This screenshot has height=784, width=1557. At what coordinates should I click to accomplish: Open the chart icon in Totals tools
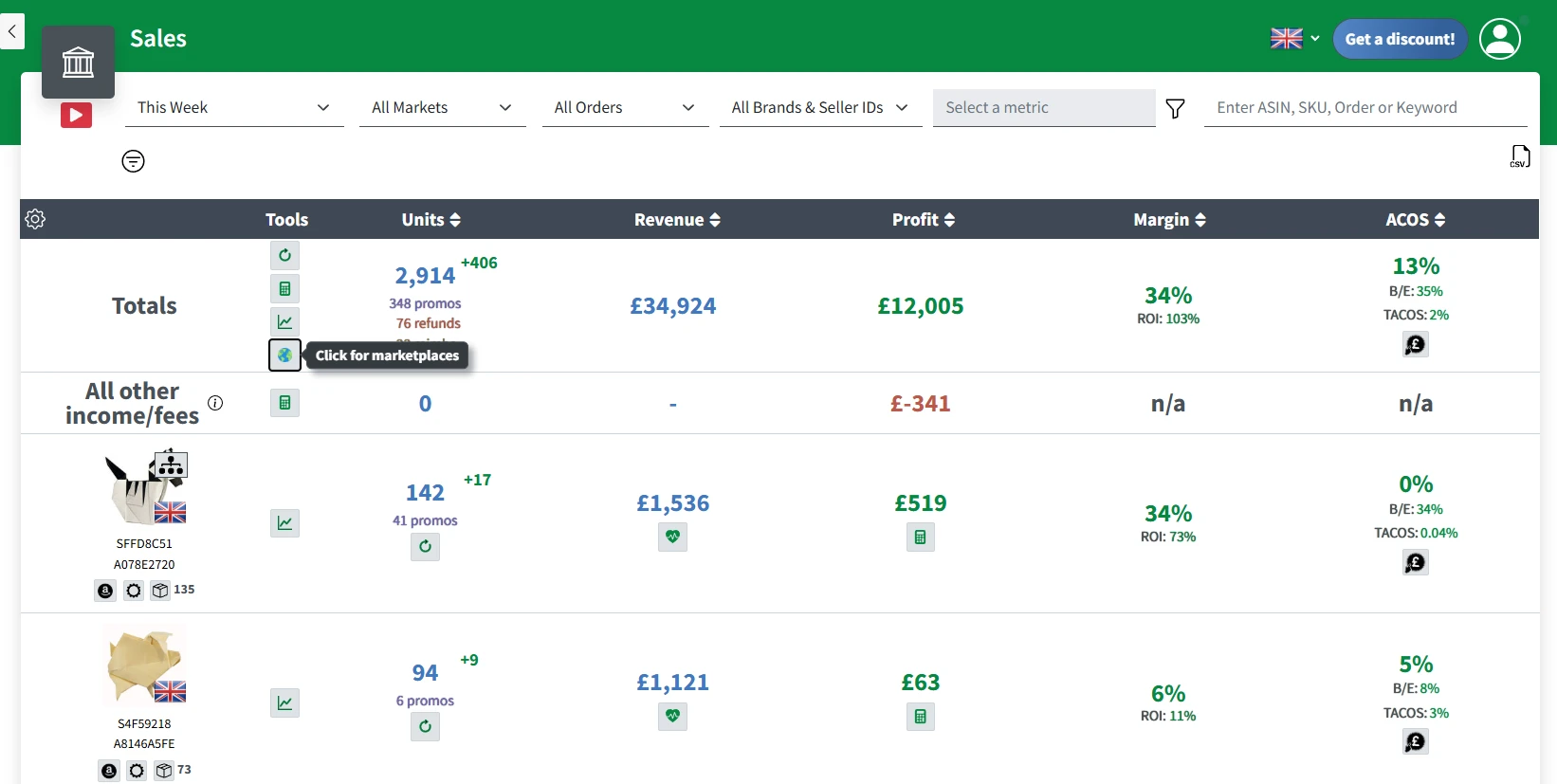point(284,321)
